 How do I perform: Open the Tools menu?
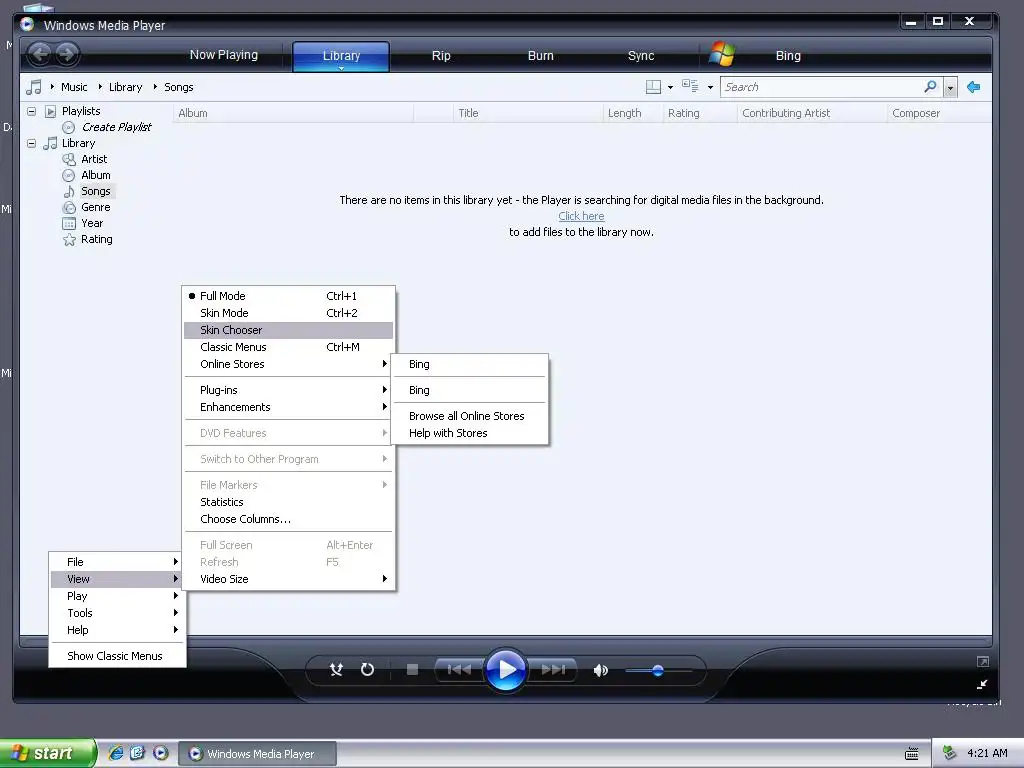click(x=118, y=613)
